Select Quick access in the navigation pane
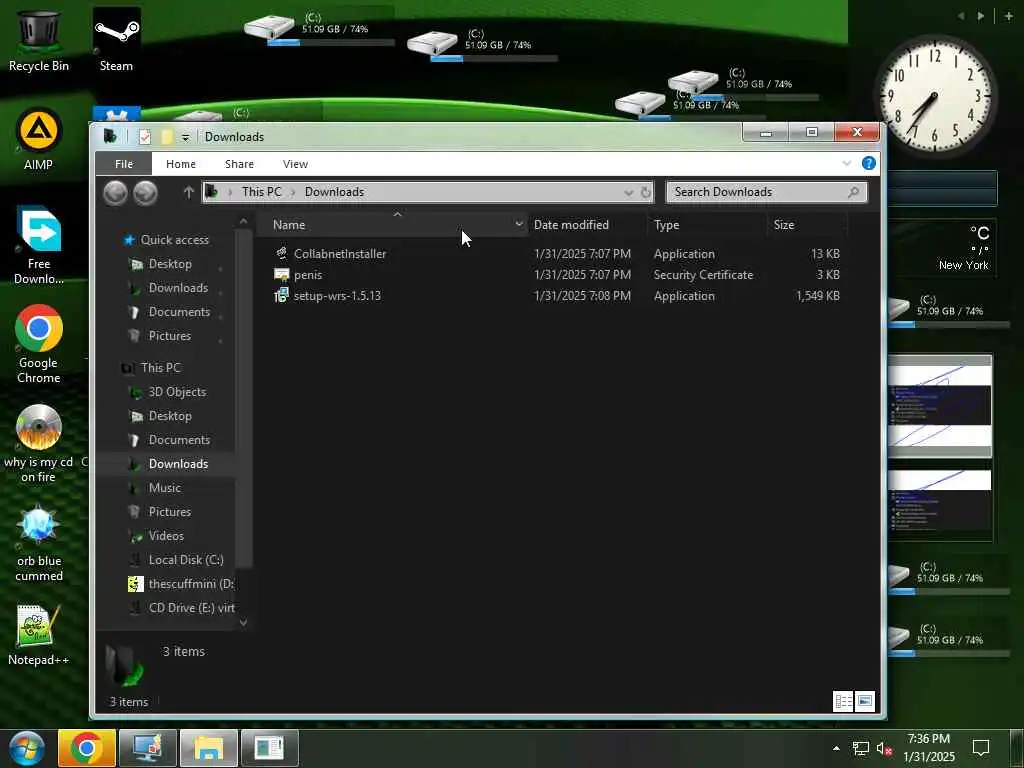This screenshot has width=1024, height=768. [x=174, y=240]
